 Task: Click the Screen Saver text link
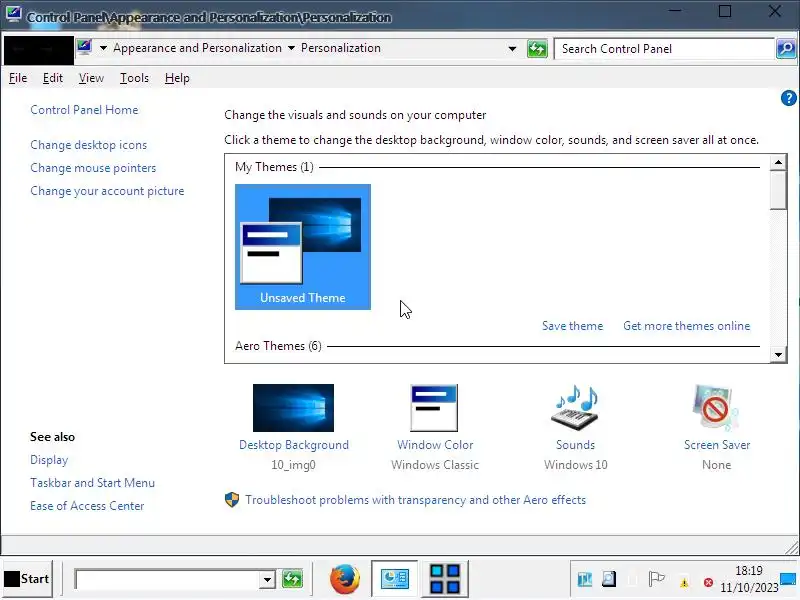tap(717, 445)
